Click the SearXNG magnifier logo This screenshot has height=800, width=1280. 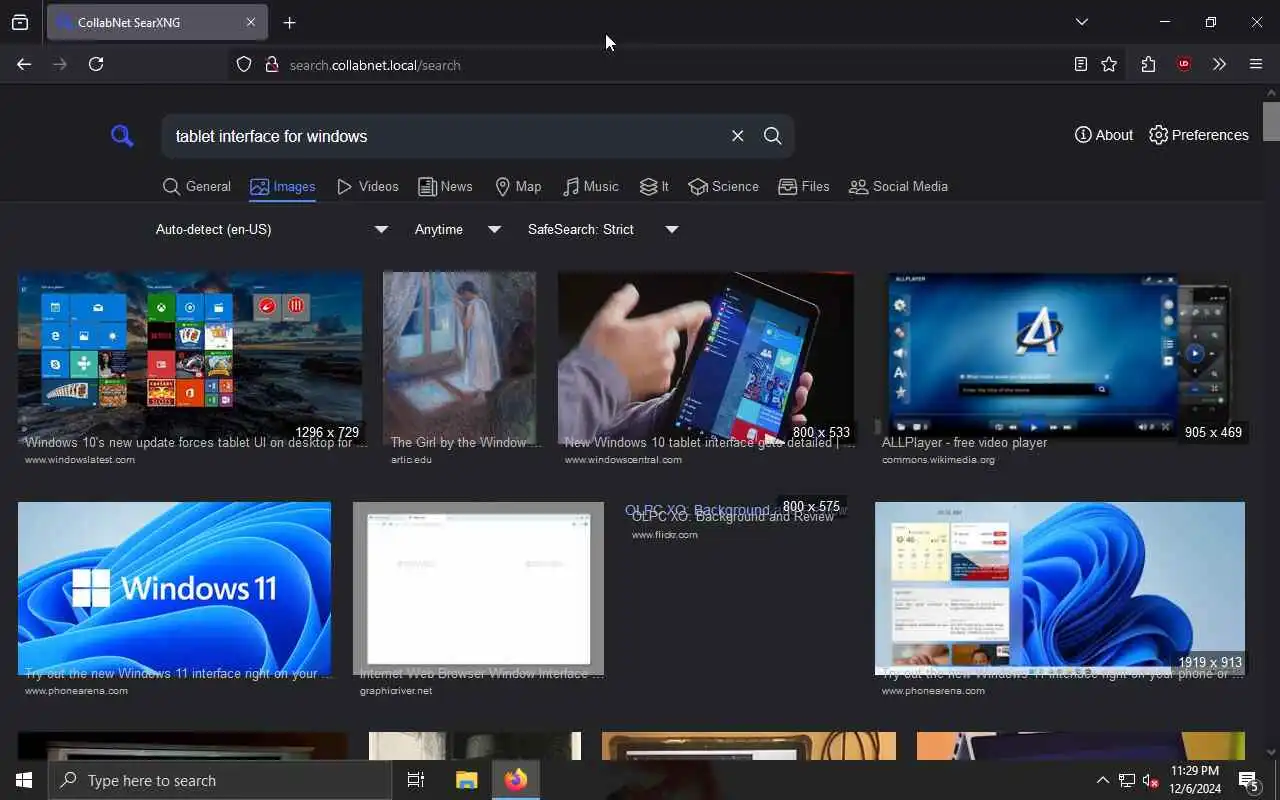coord(122,136)
